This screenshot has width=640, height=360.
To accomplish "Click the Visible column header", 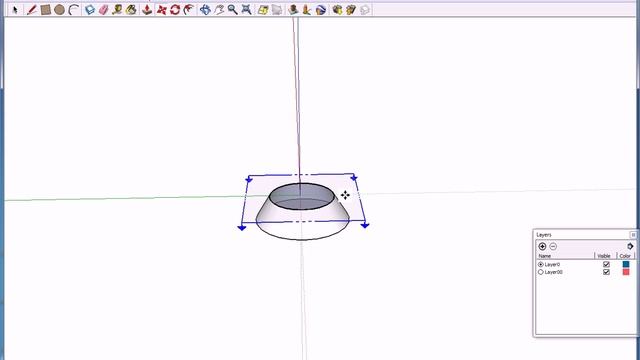I will (x=604, y=256).
